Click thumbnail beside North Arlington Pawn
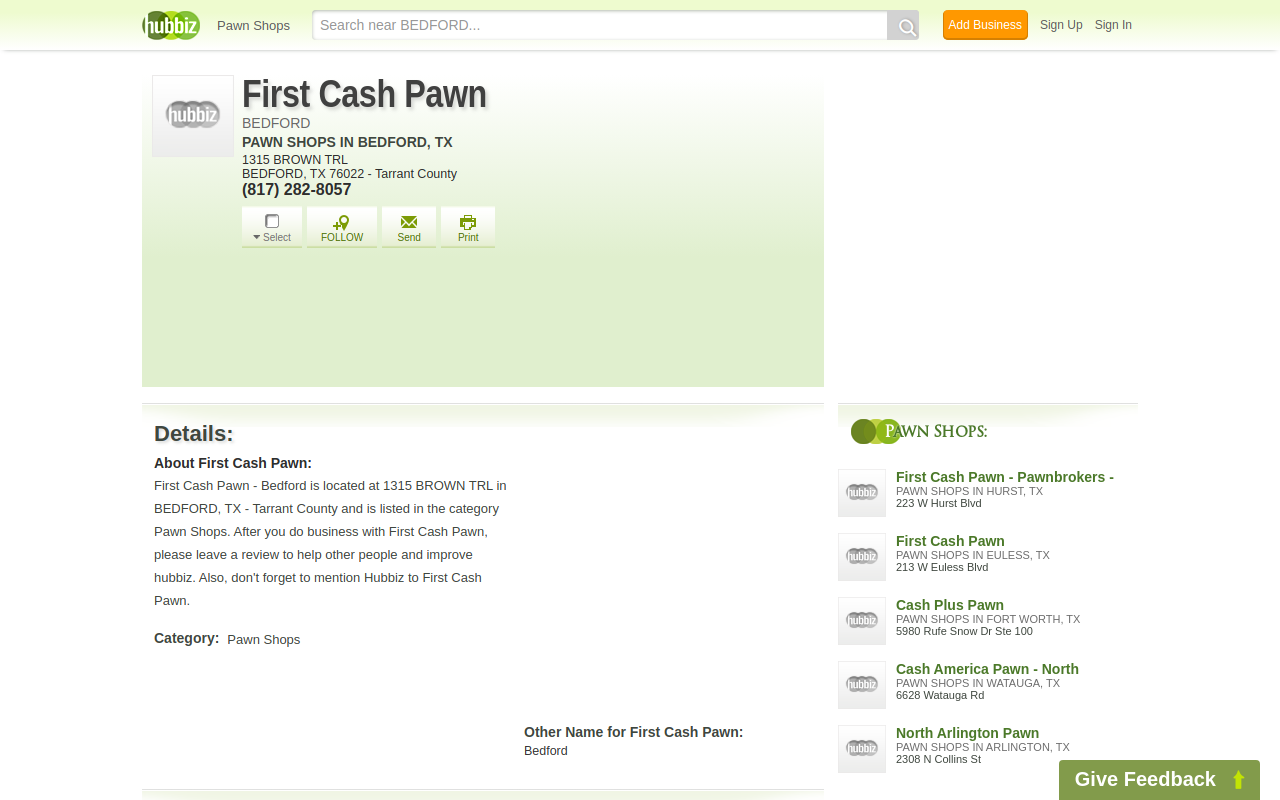The width and height of the screenshot is (1280, 800). coord(862,749)
